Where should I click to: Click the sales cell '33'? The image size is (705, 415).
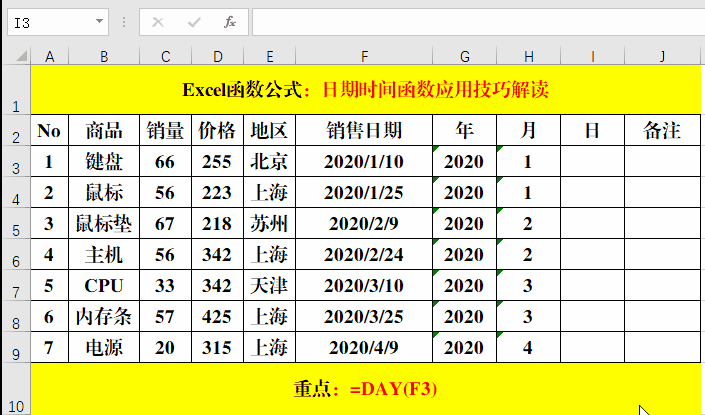pyautogui.click(x=165, y=285)
